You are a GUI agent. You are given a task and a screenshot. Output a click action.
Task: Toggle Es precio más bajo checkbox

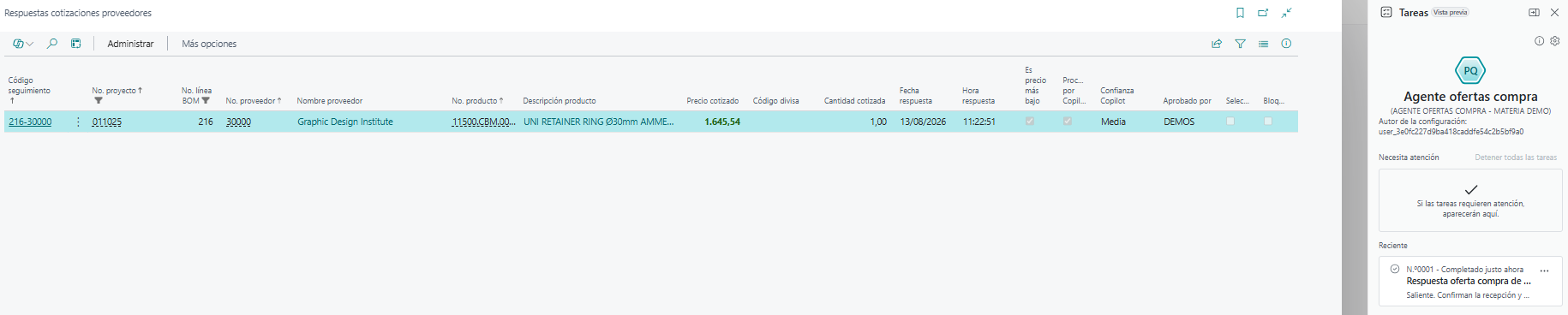point(1030,122)
